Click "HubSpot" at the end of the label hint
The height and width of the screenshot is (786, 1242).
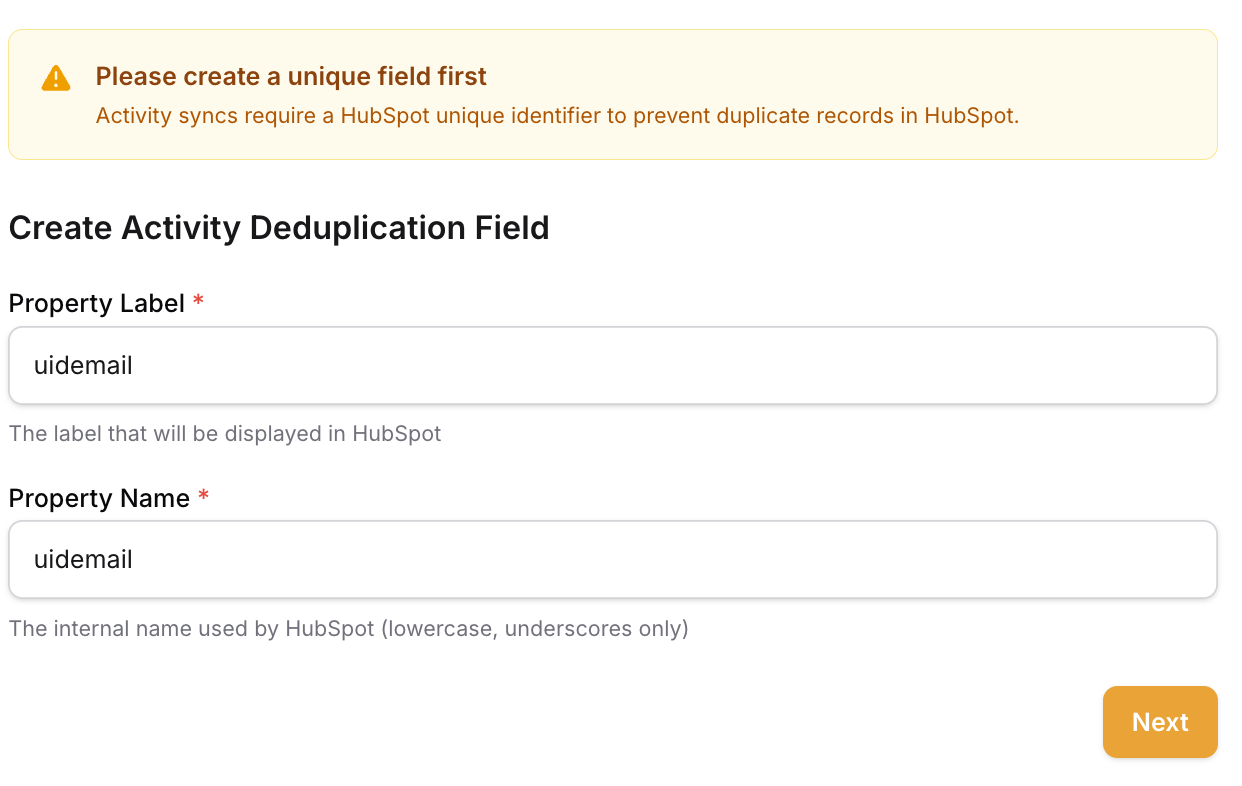click(x=396, y=434)
